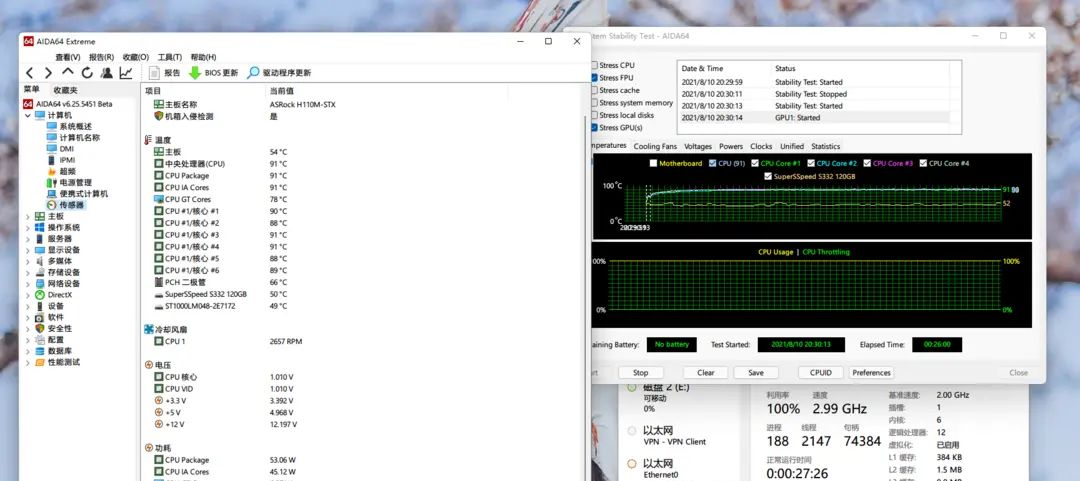Click the up-level arrow icon in AIDA64 toolbar
The height and width of the screenshot is (481, 1080).
coord(68,72)
